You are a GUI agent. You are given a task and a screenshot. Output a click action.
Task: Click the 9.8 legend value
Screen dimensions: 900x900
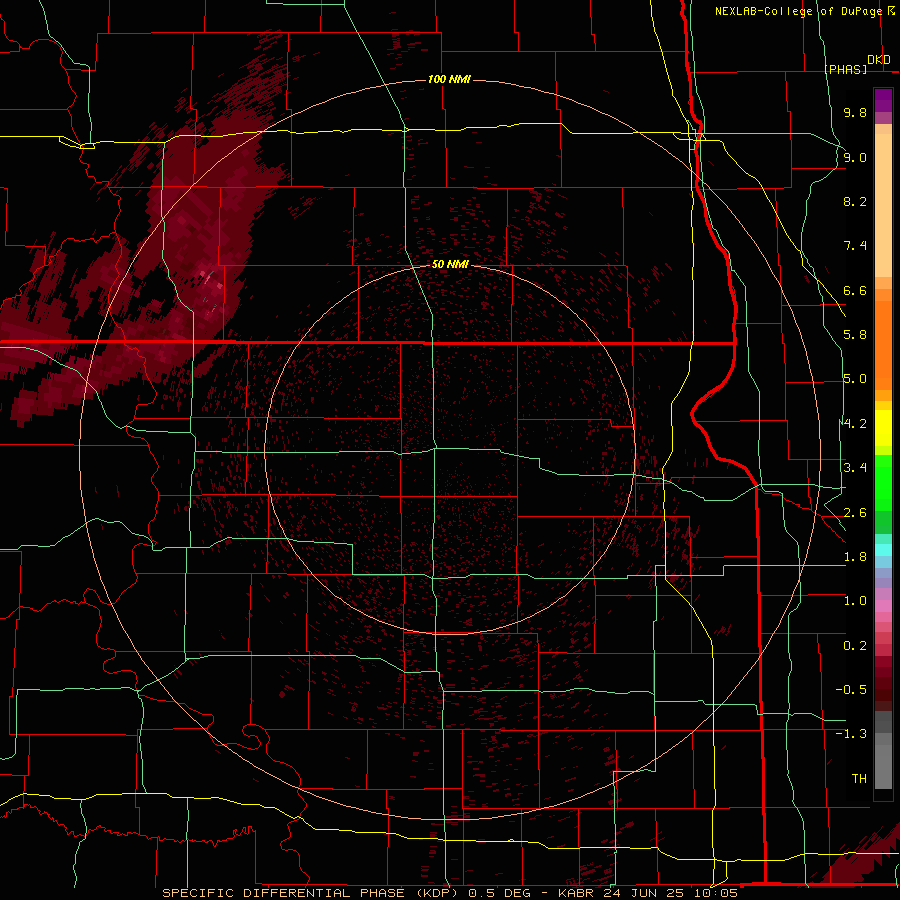[855, 112]
